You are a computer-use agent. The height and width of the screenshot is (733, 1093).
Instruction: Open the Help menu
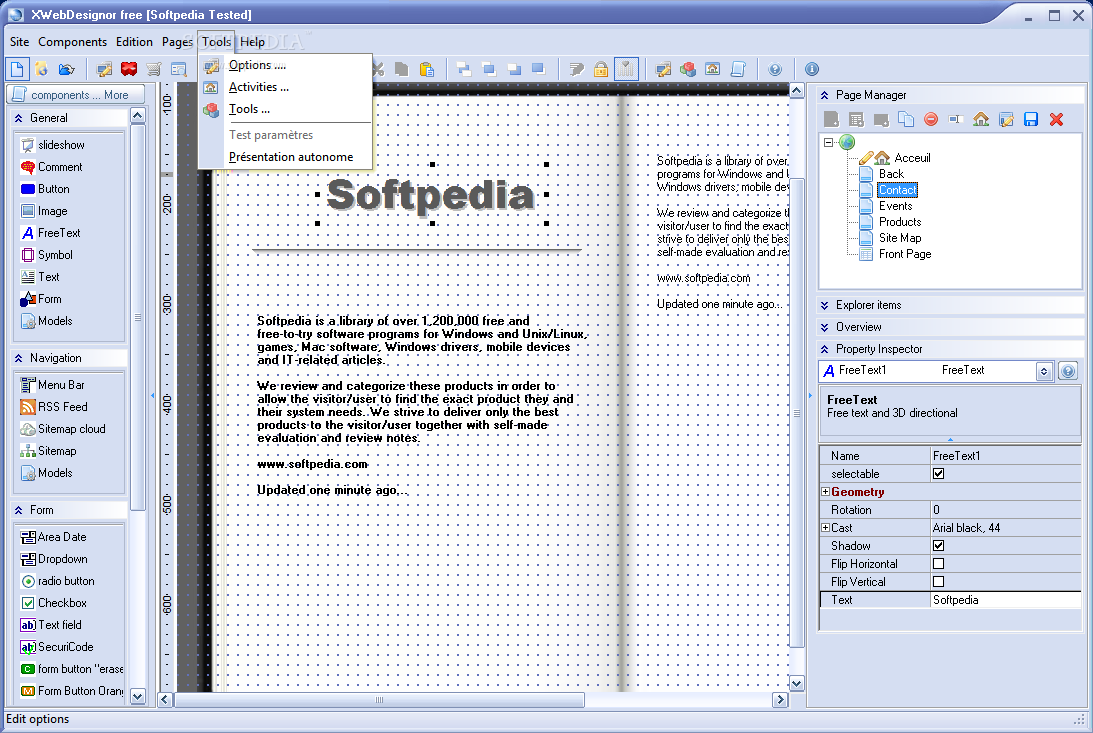[x=252, y=42]
